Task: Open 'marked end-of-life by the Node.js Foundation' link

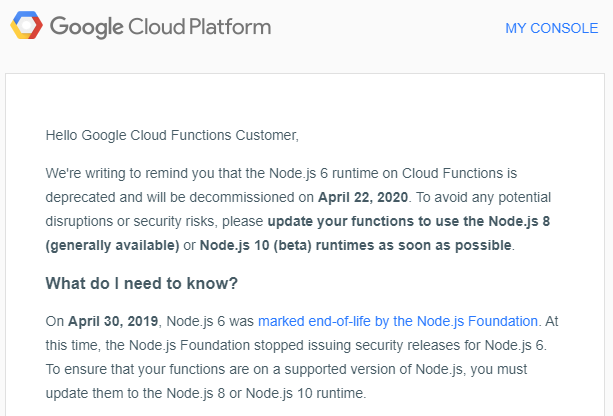Action: (x=398, y=321)
